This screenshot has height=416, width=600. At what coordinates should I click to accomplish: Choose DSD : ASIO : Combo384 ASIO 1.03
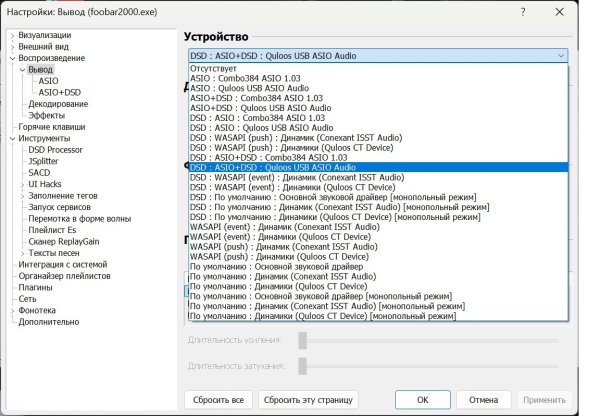378,118
